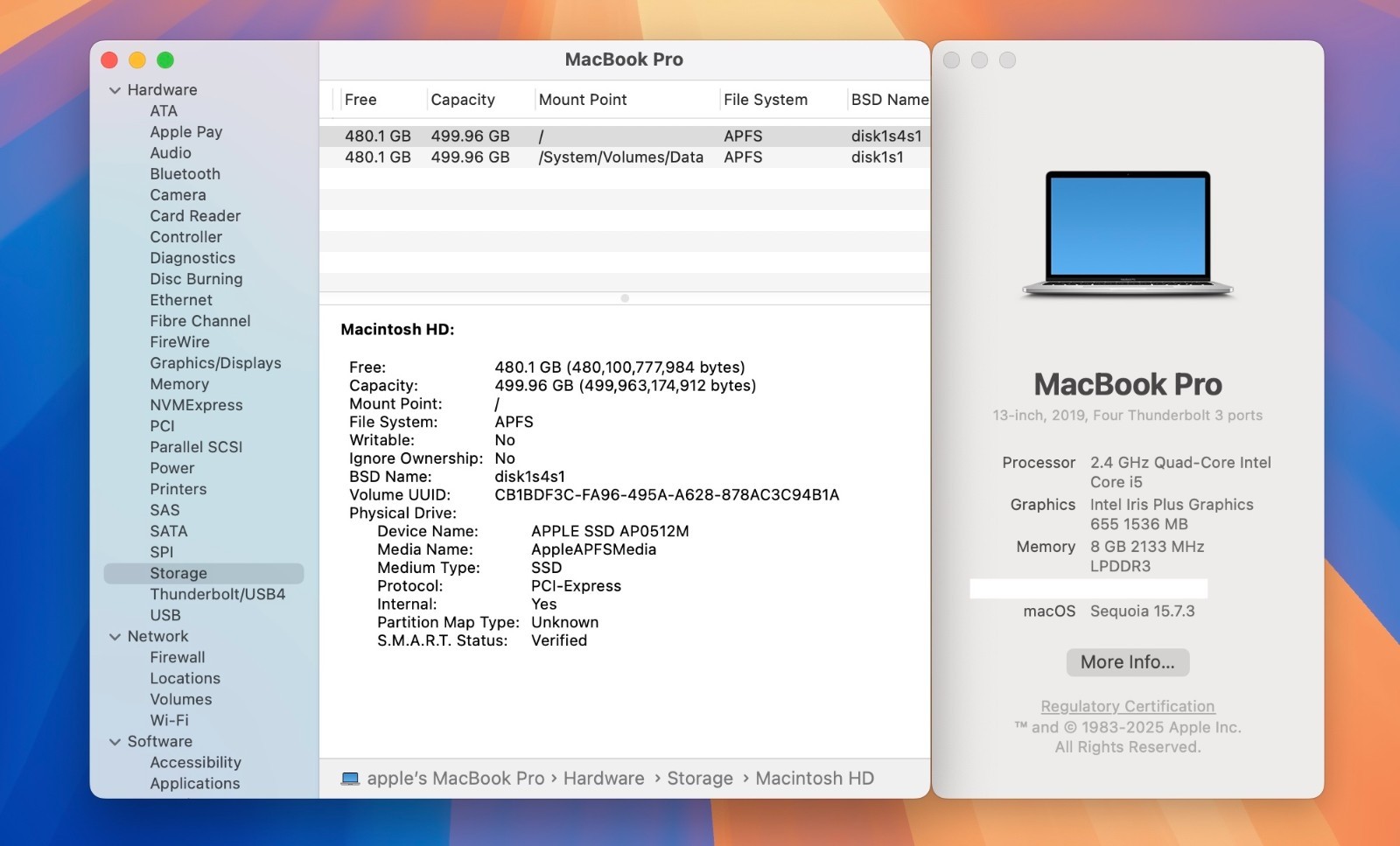Open the Memory sidebar entry
Image resolution: width=1400 pixels, height=846 pixels.
click(x=179, y=384)
